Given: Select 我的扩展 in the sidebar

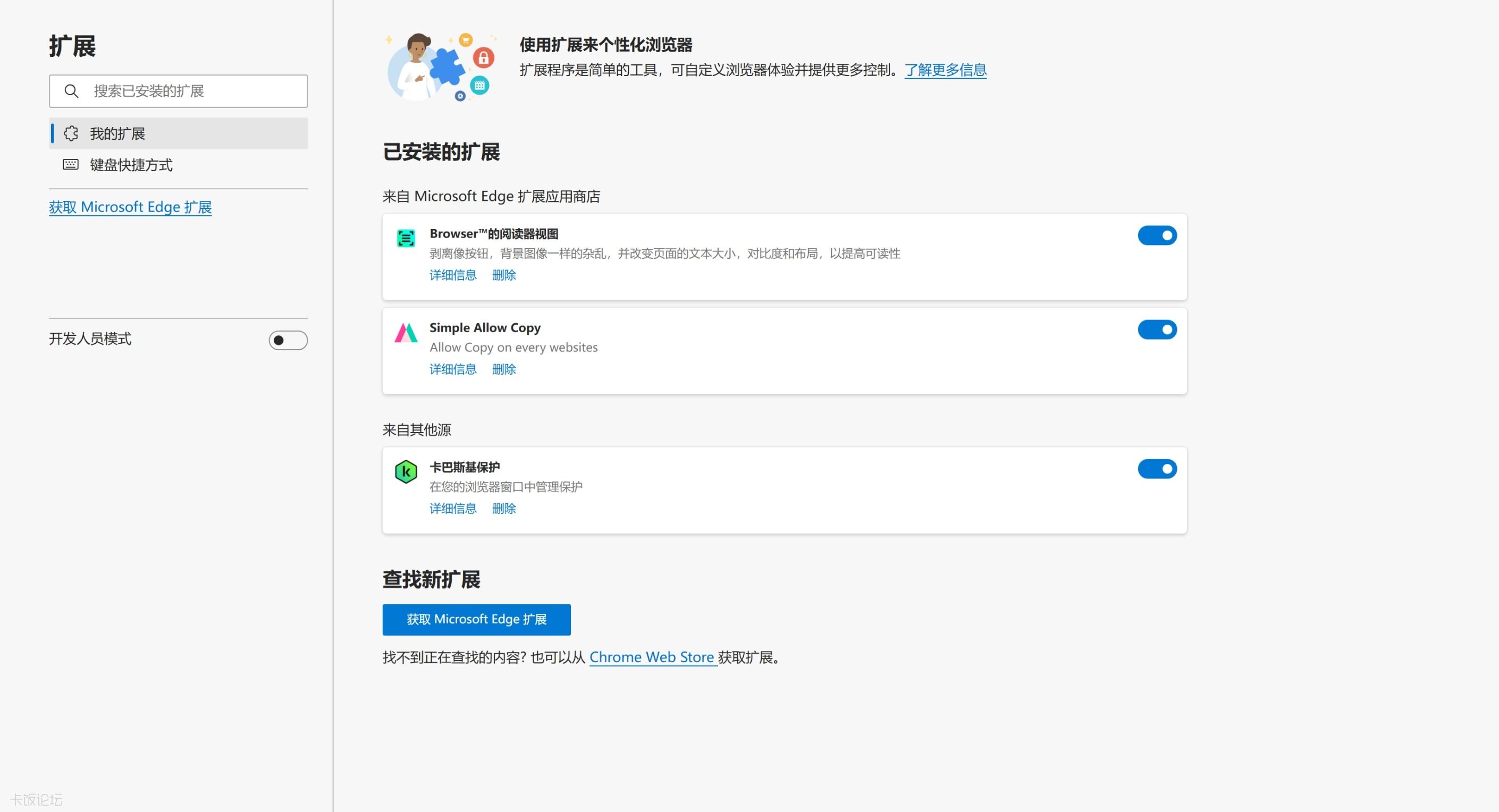Looking at the screenshot, I should click(x=179, y=134).
